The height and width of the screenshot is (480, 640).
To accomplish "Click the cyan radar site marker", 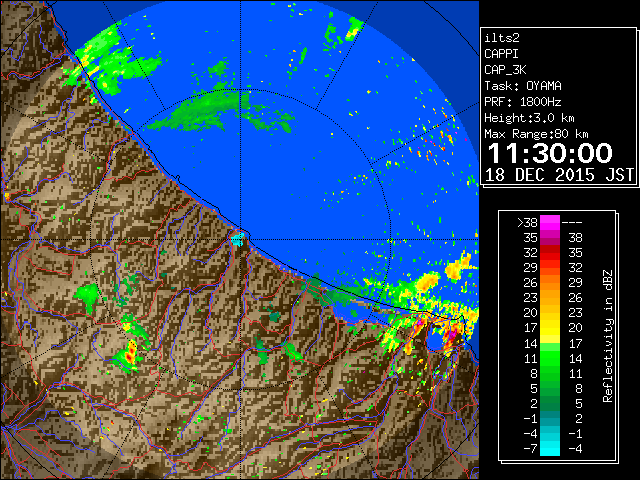I will pos(237,238).
